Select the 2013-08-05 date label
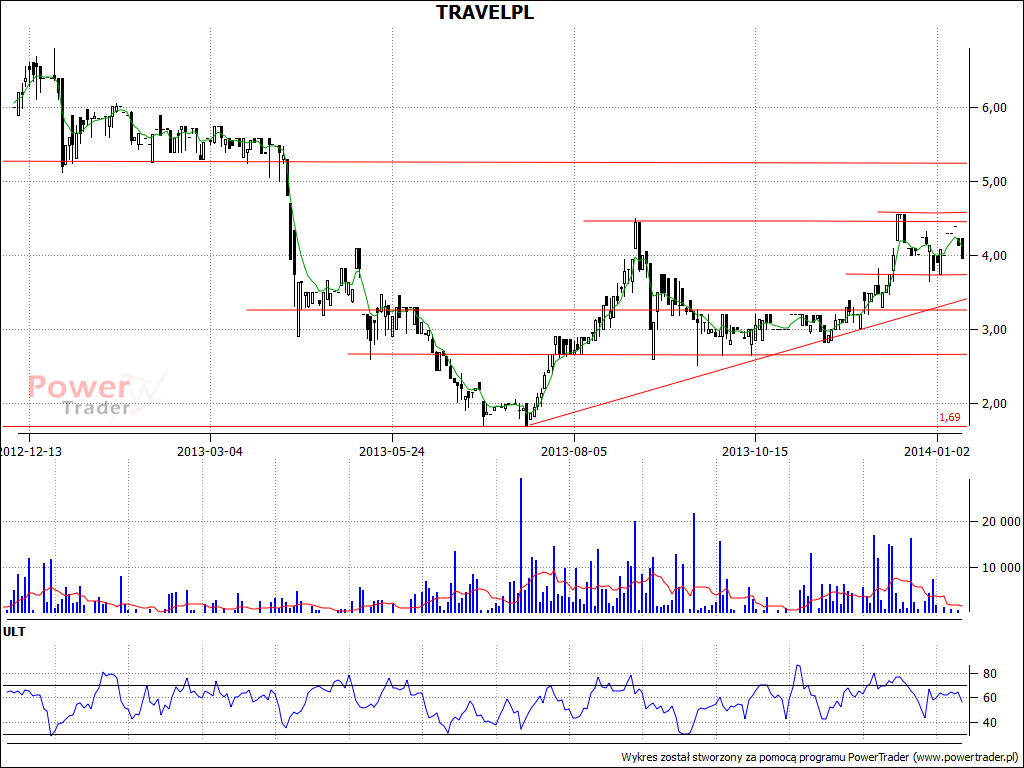 574,451
